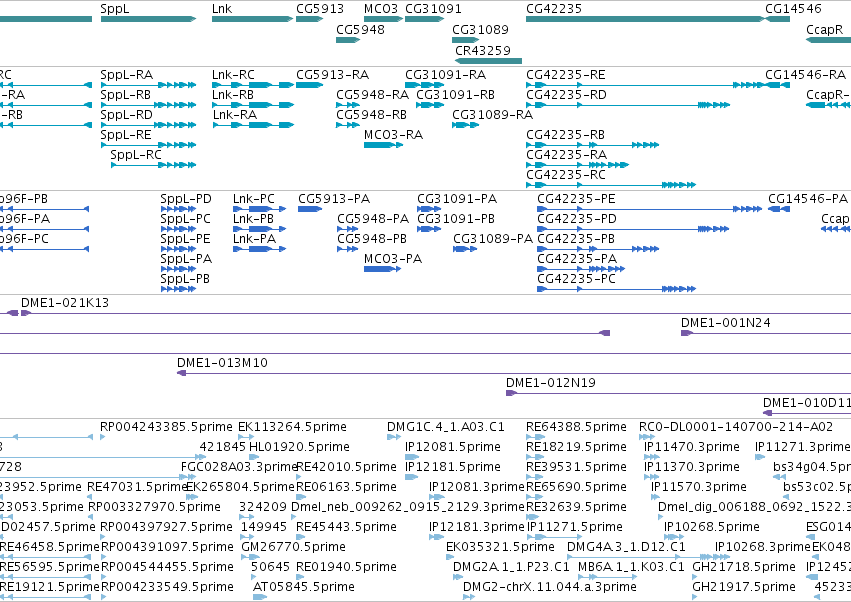851x602 pixels.
Task: Select transcript SppL-RE
Action: coord(126,135)
